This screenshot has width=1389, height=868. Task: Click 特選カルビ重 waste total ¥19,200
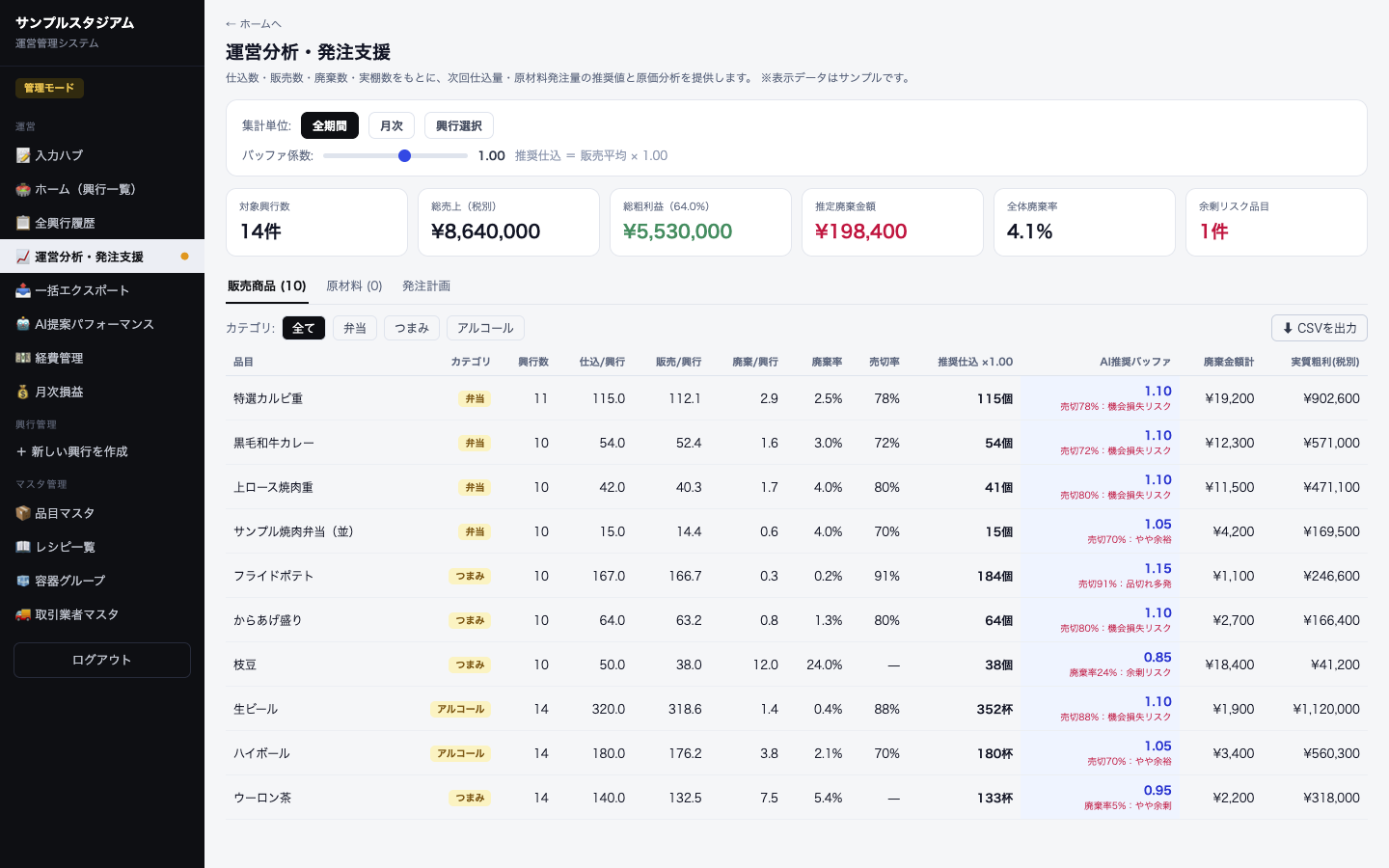click(x=1230, y=398)
